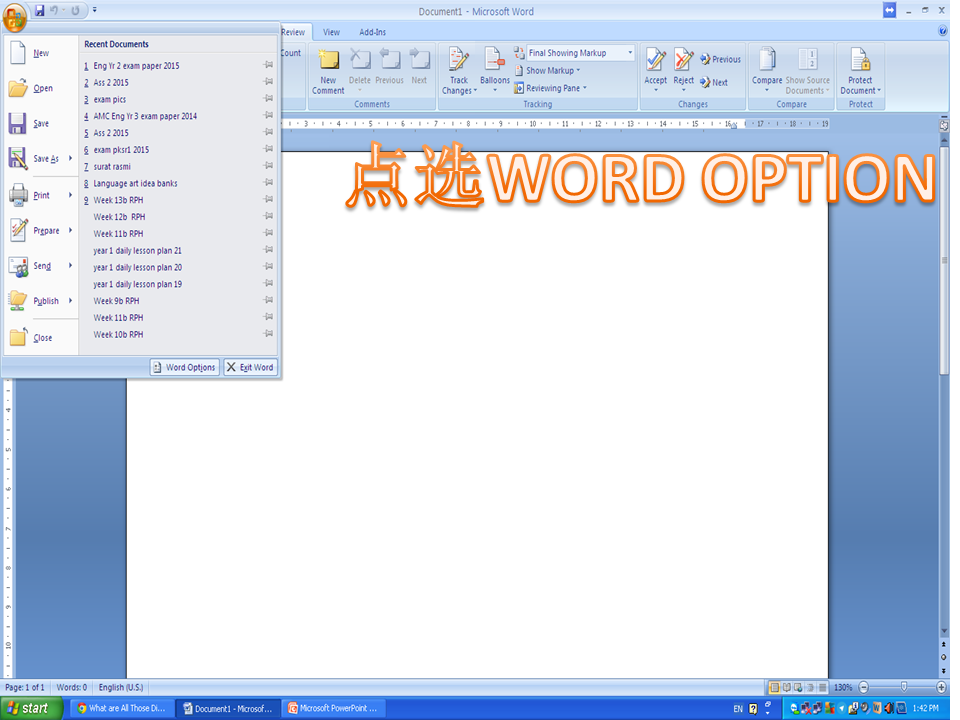The width and height of the screenshot is (960, 720).
Task: Pin Week 10b RPH document
Action: [268, 334]
